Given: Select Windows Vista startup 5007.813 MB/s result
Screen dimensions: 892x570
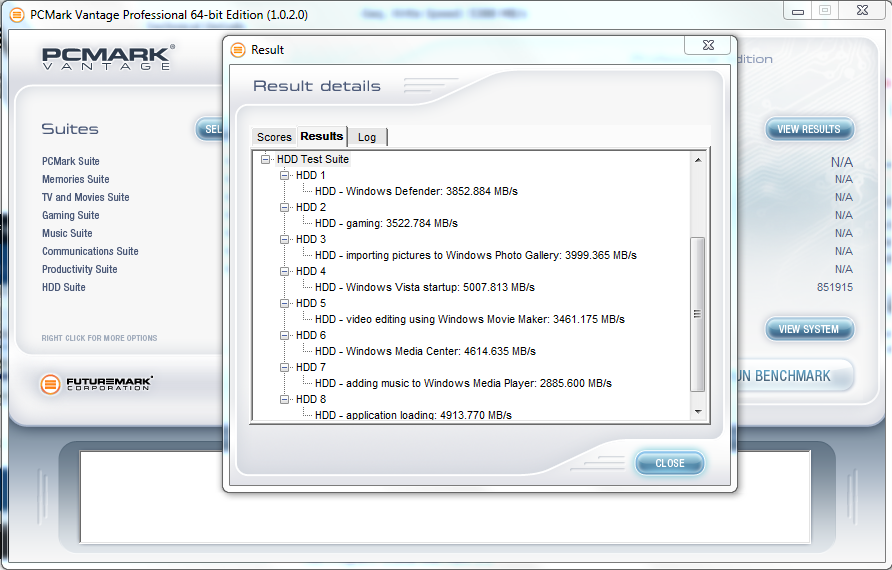Looking at the screenshot, I should [x=425, y=287].
